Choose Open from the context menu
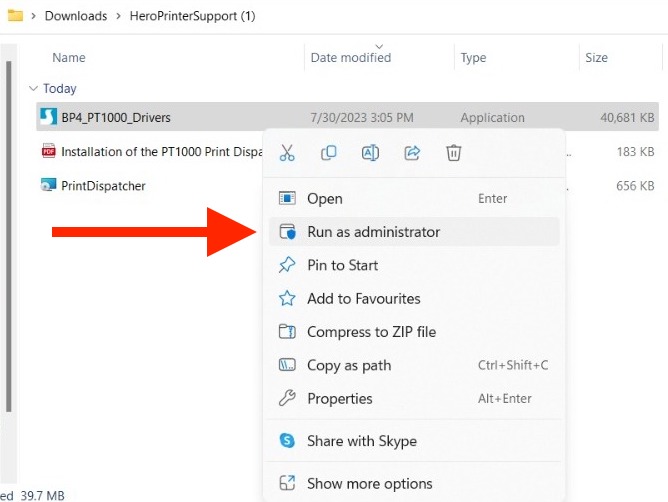668x502 pixels. (325, 199)
